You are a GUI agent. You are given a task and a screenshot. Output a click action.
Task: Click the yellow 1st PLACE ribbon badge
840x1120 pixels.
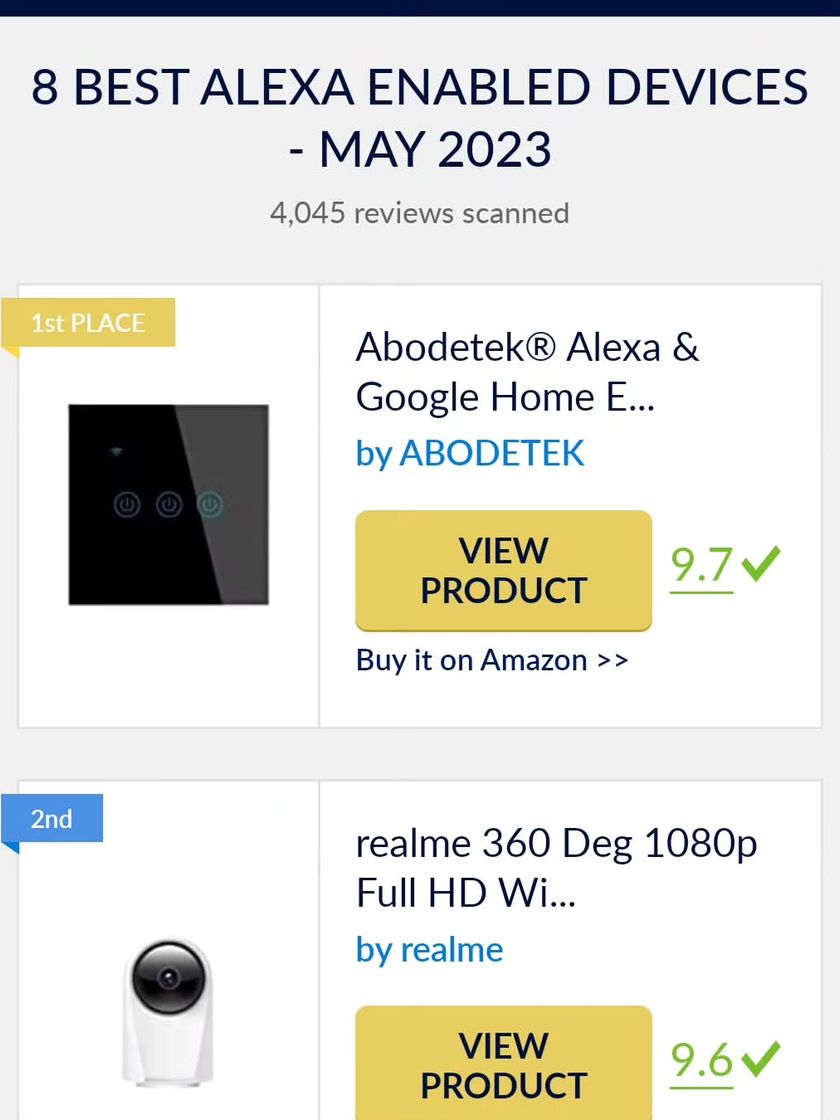pyautogui.click(x=88, y=323)
